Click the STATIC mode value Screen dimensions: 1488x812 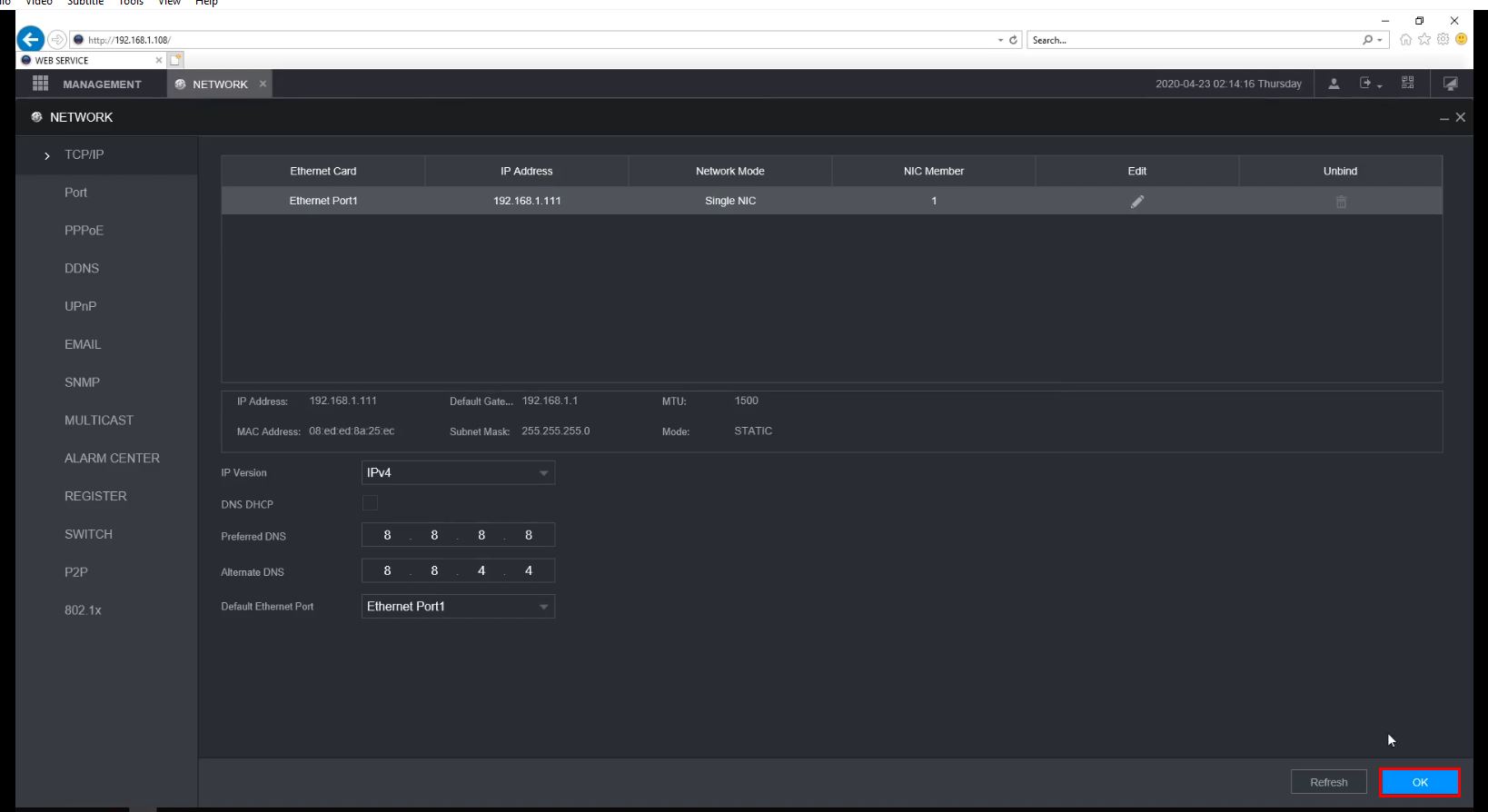click(753, 431)
